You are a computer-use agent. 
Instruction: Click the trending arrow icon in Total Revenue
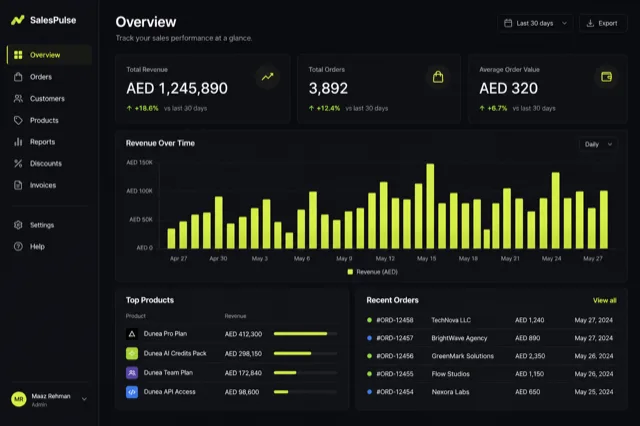coord(268,77)
